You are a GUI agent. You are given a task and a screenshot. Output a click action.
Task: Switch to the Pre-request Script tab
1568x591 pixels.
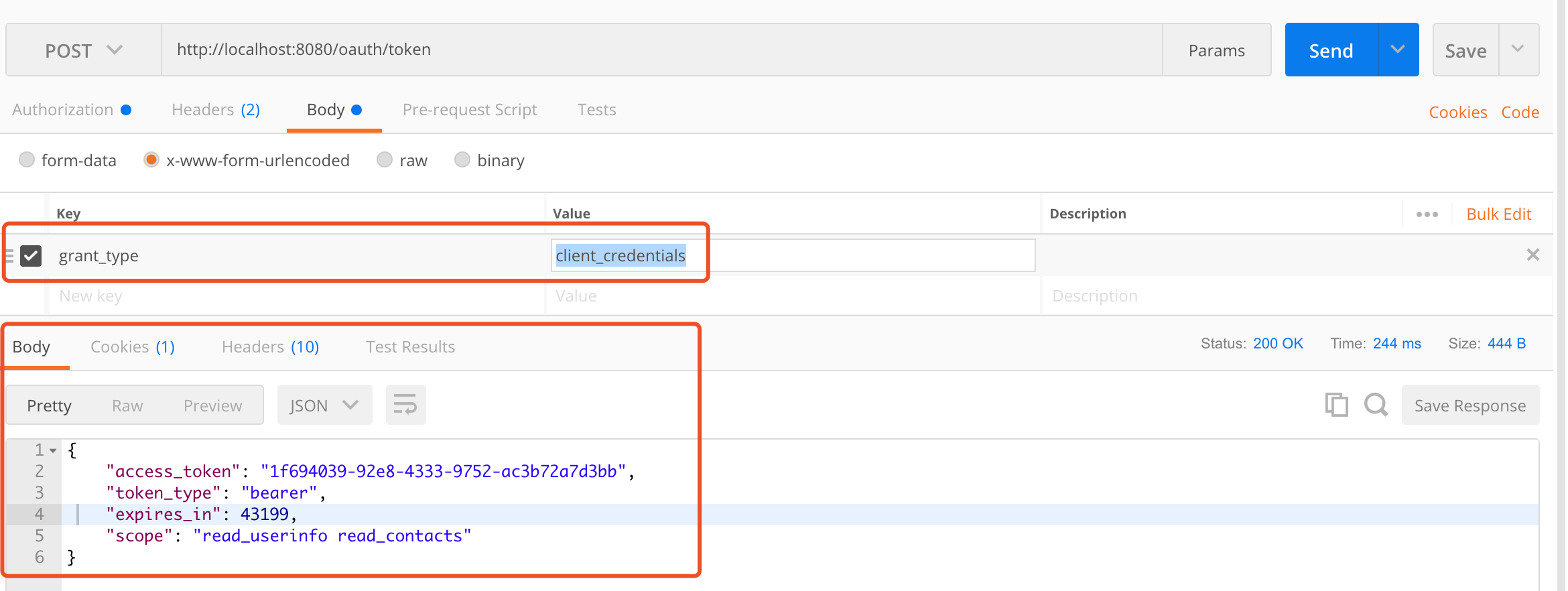coord(470,110)
